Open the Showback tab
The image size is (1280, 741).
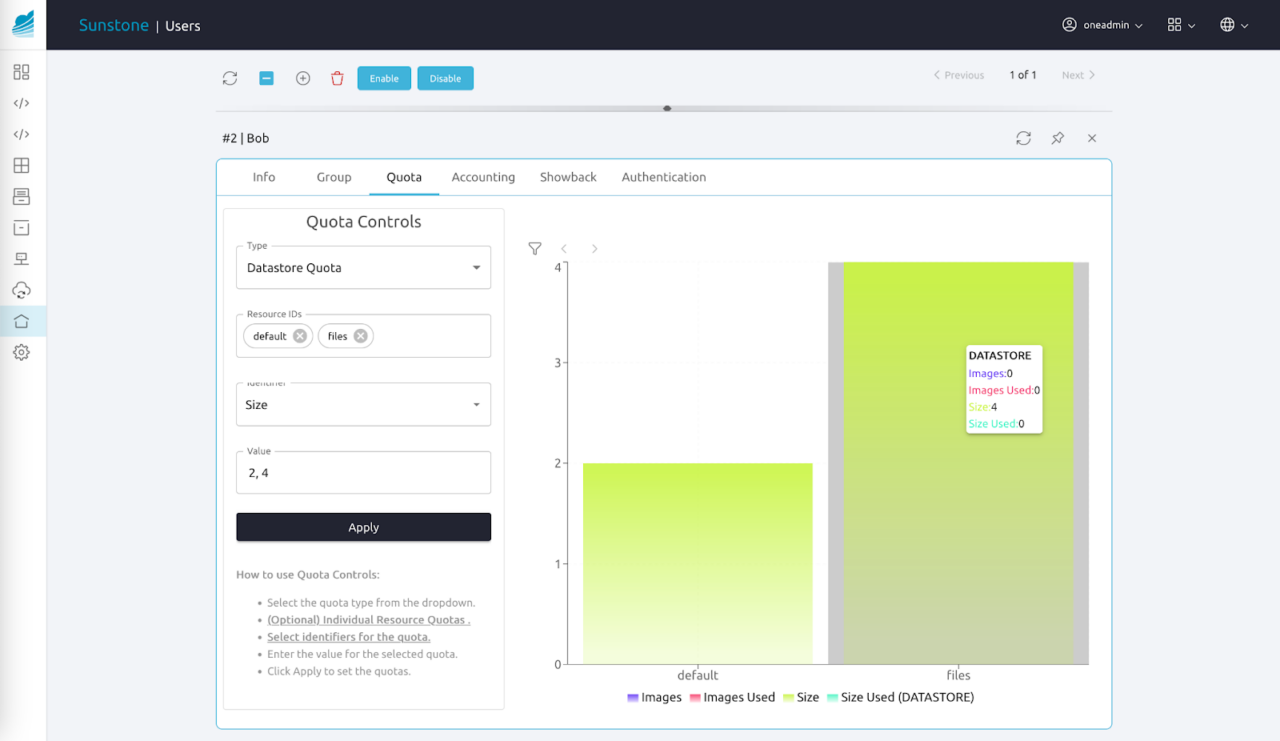[x=567, y=177]
